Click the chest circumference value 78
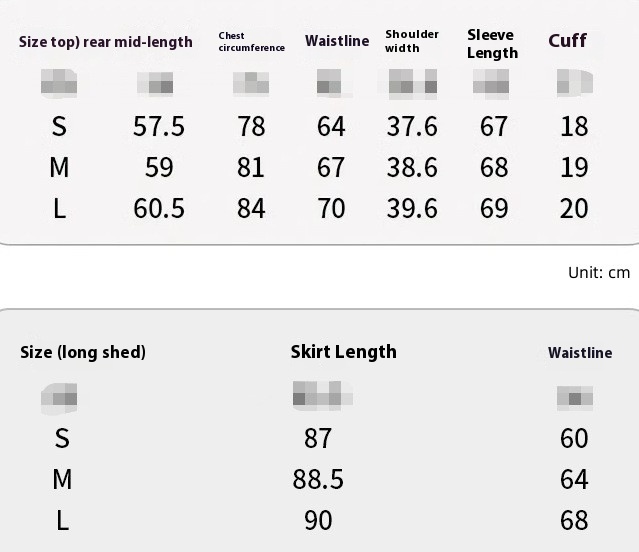Image resolution: width=639 pixels, height=552 pixels. pos(251,126)
